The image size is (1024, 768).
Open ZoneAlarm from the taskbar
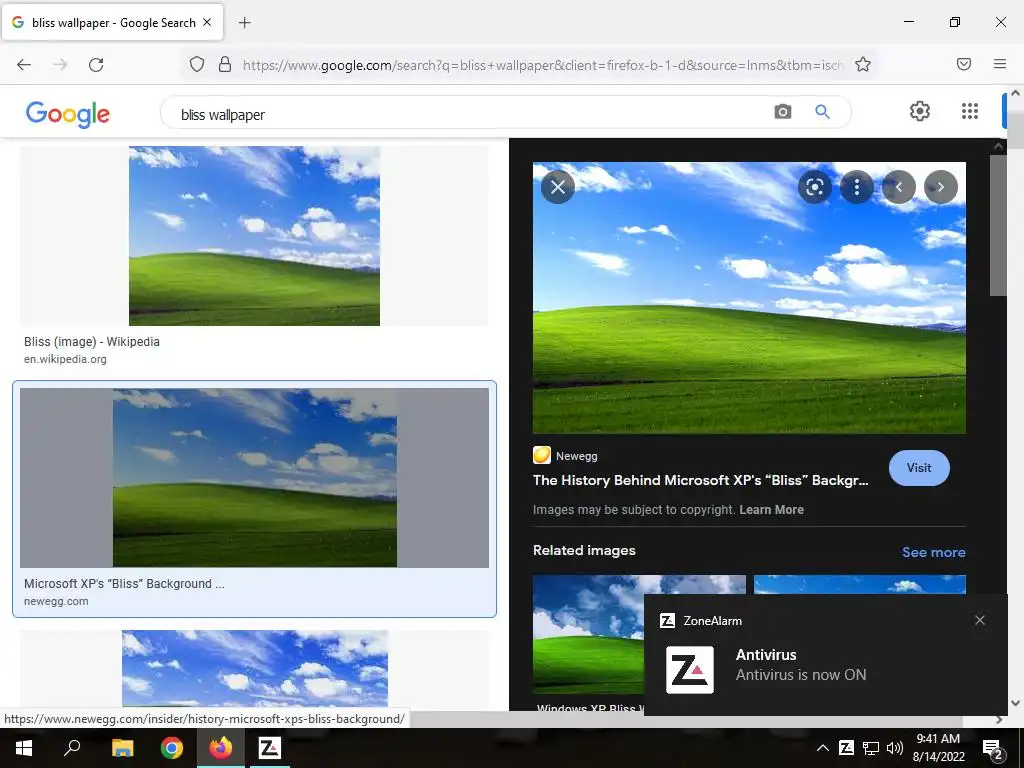(269, 748)
